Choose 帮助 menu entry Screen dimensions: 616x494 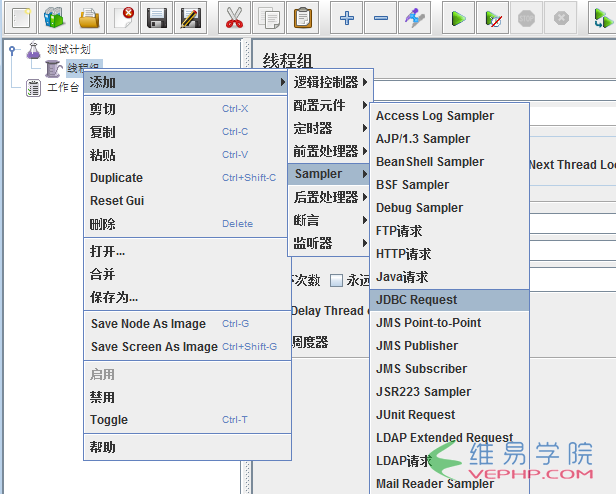[187, 447]
